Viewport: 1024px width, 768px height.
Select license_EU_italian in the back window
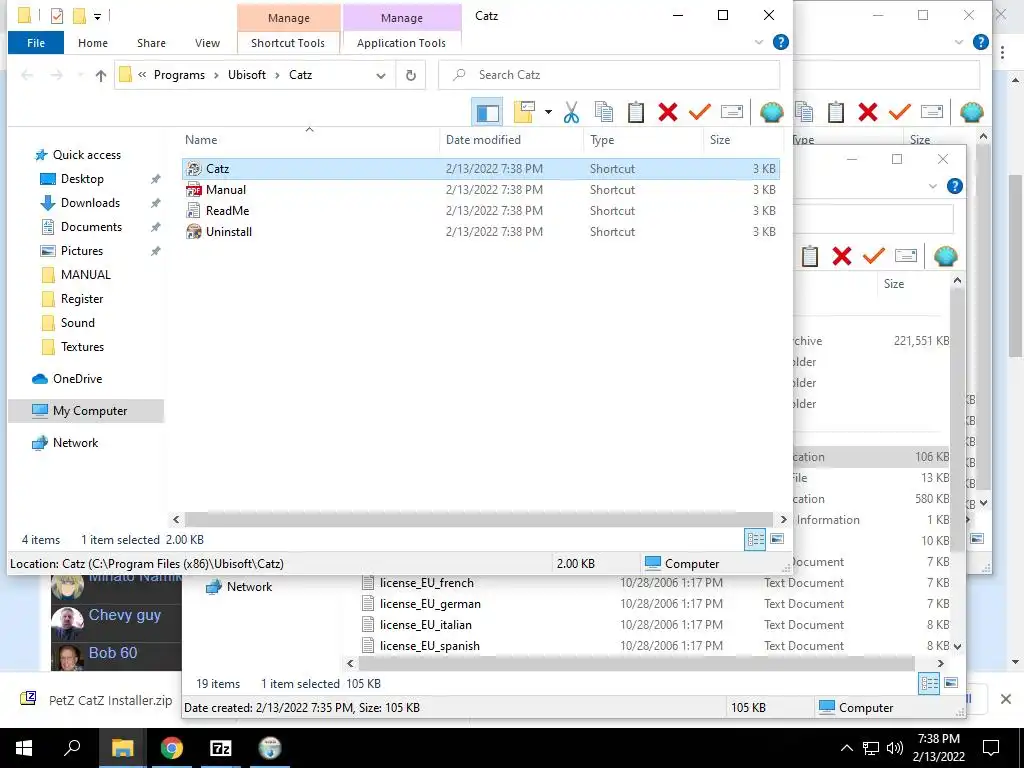click(425, 625)
